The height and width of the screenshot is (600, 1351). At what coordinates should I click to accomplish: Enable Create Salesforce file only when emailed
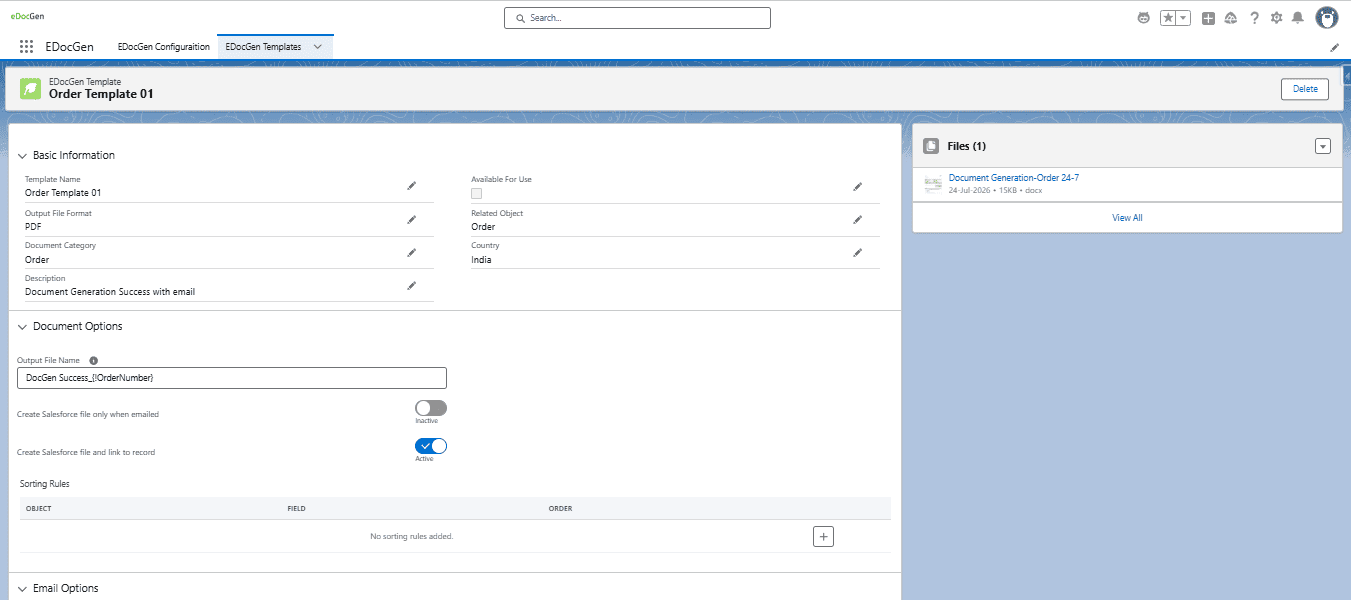pyautogui.click(x=431, y=408)
